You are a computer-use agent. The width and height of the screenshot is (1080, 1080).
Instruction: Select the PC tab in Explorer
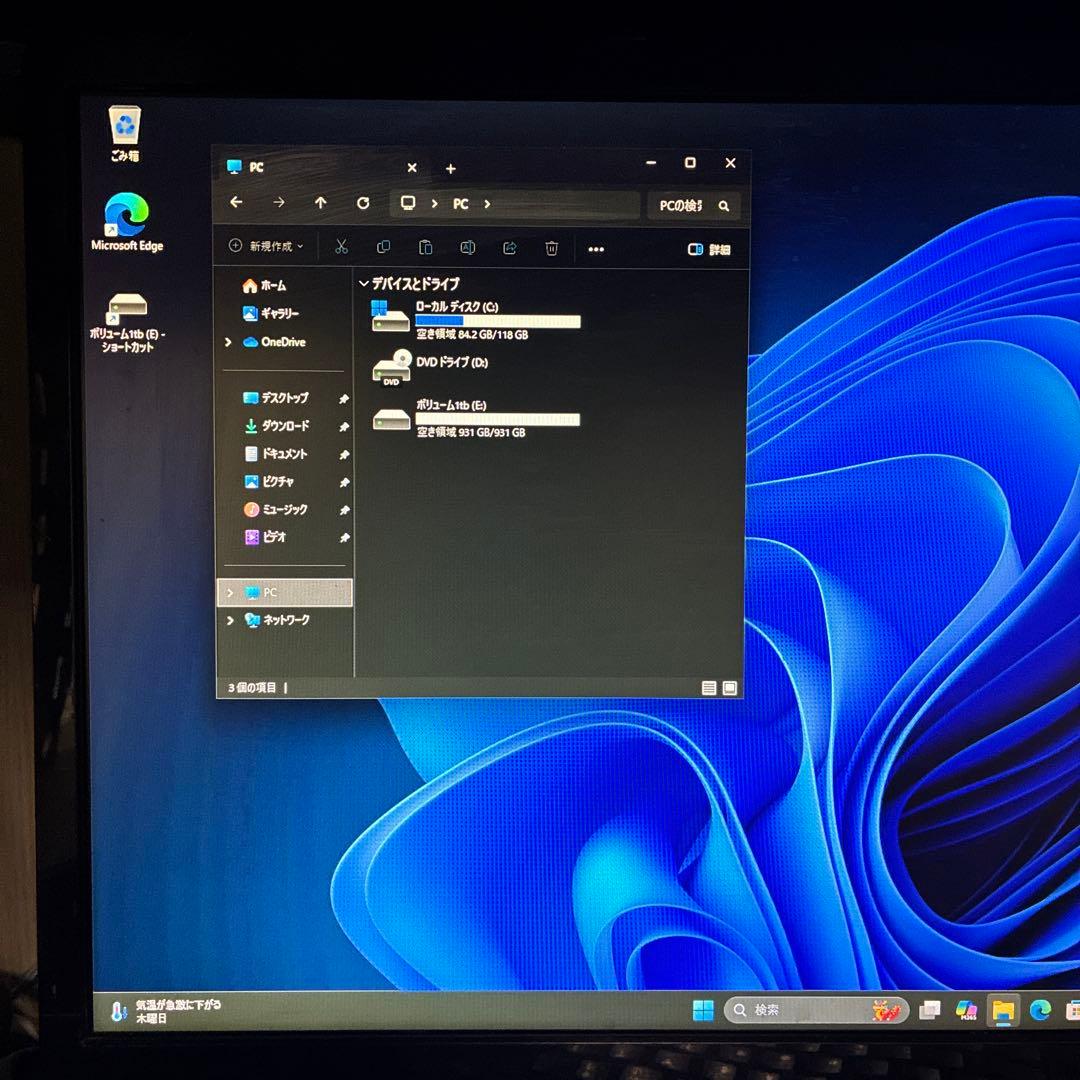click(x=255, y=167)
